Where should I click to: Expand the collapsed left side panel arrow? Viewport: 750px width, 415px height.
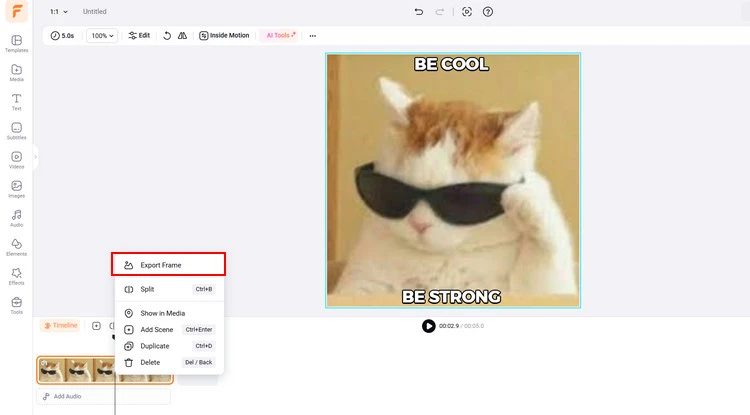click(35, 157)
